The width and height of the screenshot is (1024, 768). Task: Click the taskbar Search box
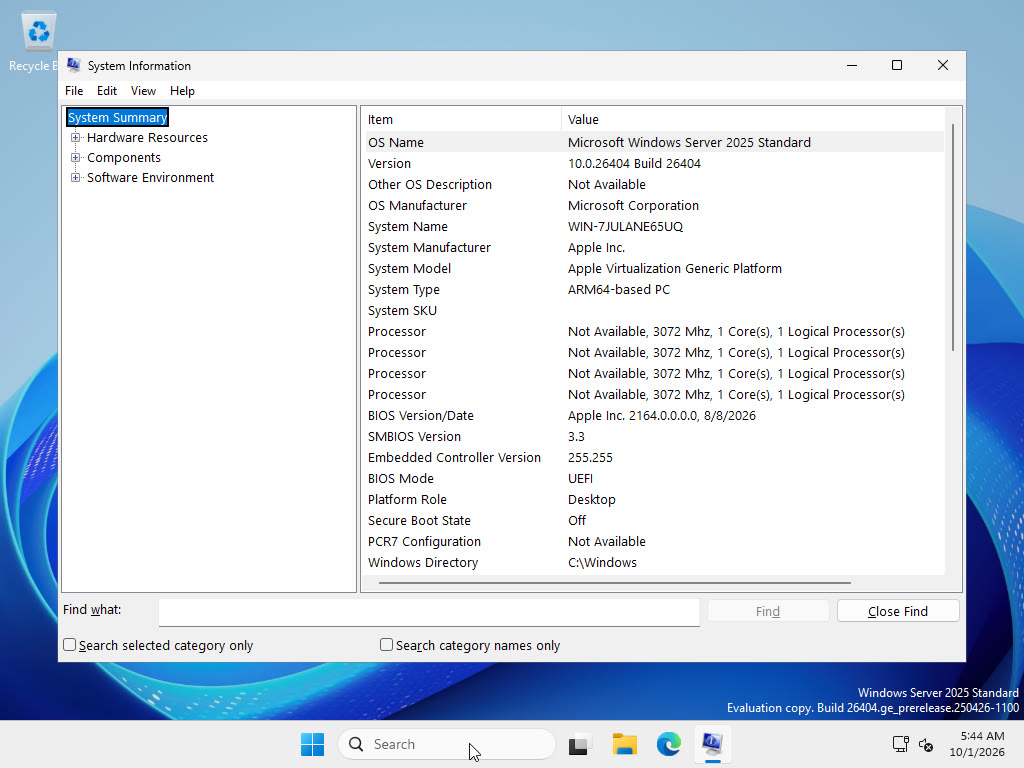[x=447, y=744]
